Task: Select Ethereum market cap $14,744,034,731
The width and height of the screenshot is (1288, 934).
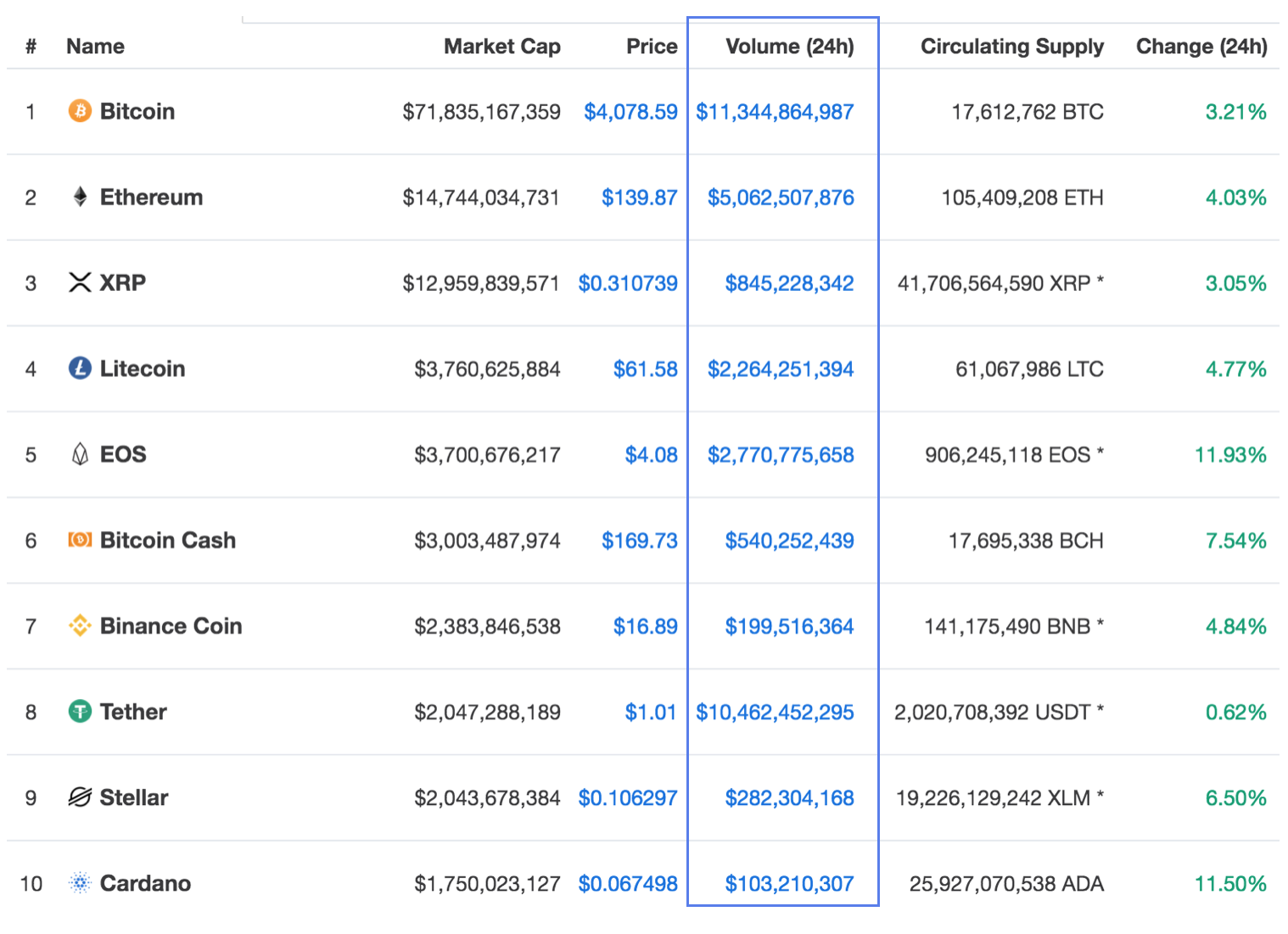Action: tap(481, 197)
